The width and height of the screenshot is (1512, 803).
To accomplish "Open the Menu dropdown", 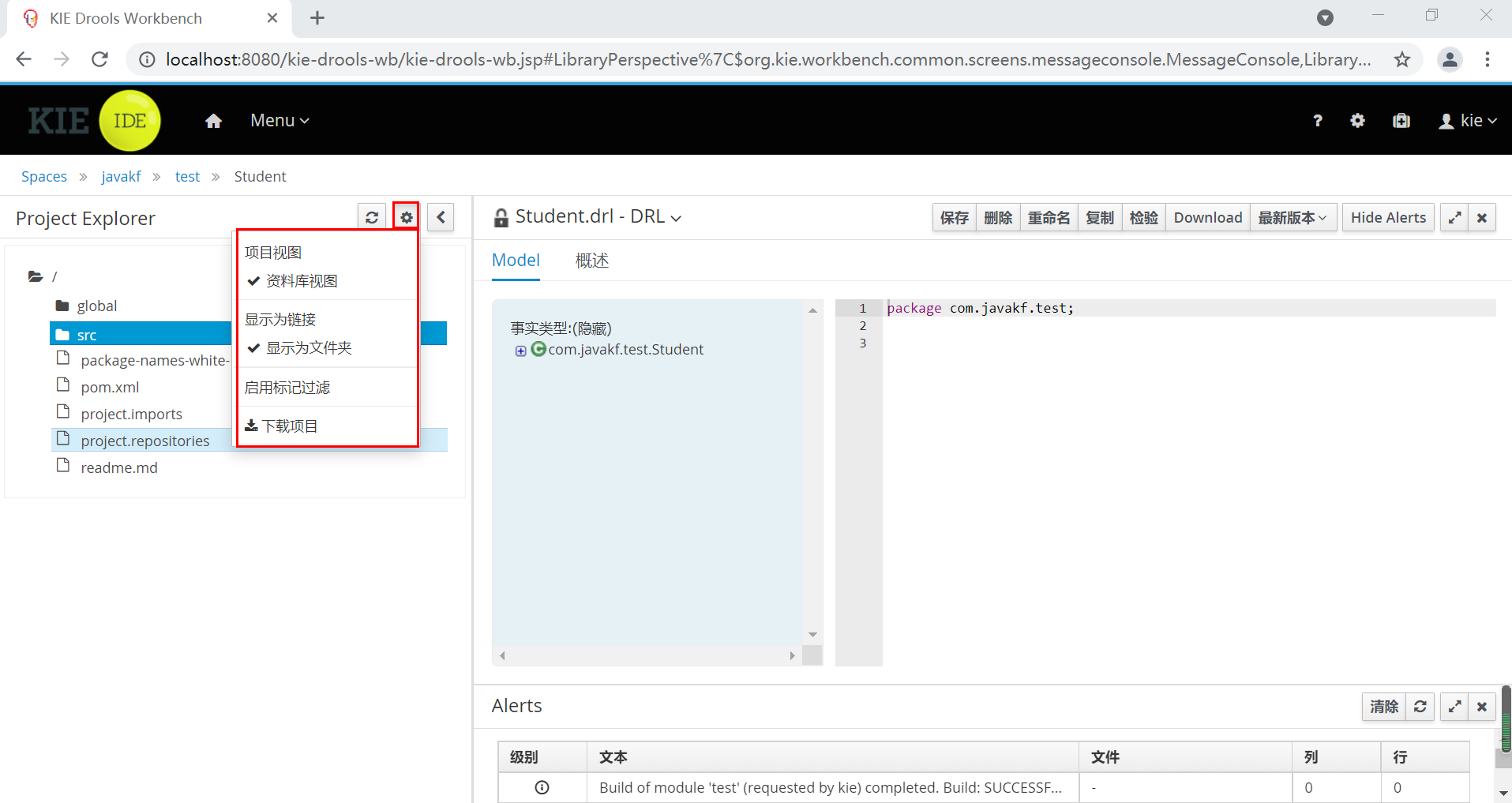I will point(280,121).
